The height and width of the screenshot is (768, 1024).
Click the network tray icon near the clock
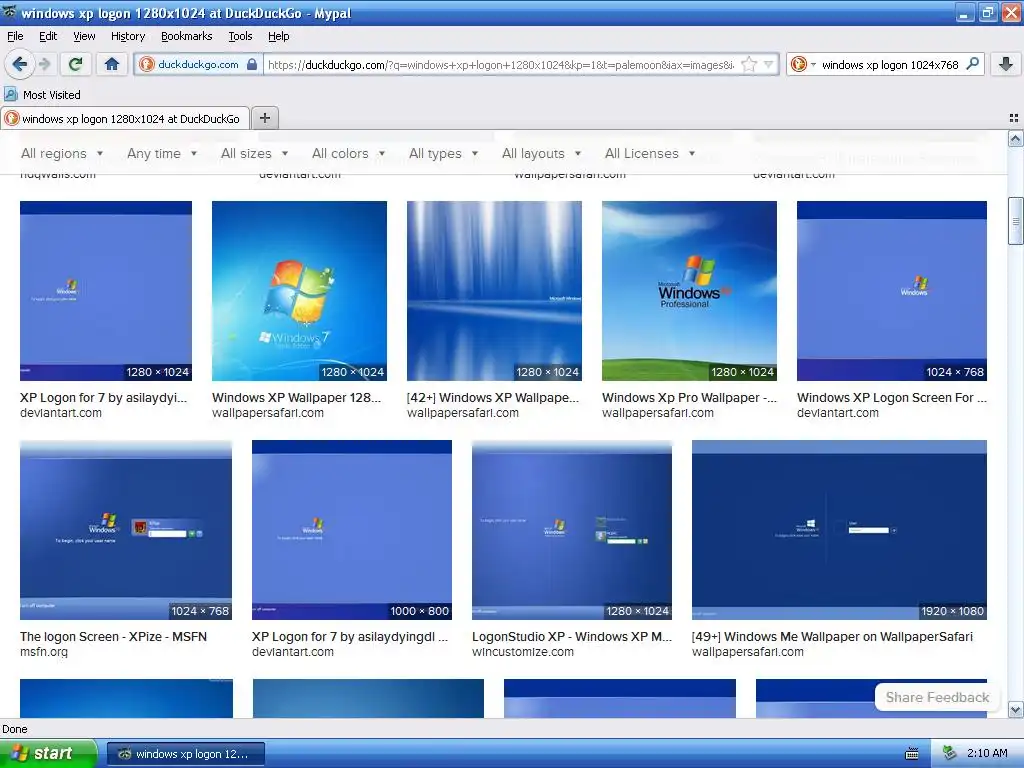pos(950,753)
